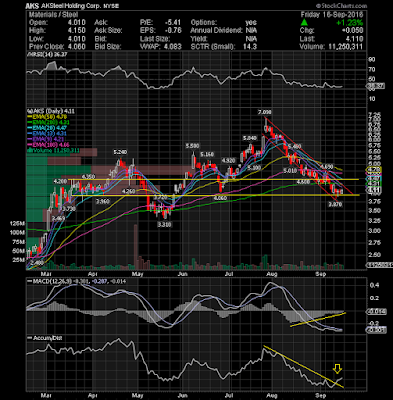The image size is (393, 400).
Task: Click the 70 level on RSI scale
Action: (372, 70)
